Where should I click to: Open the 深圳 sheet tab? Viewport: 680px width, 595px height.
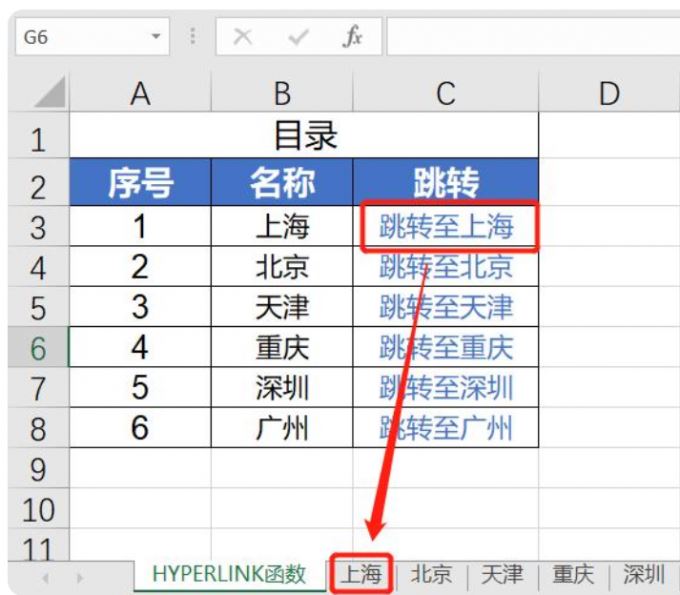point(644,574)
